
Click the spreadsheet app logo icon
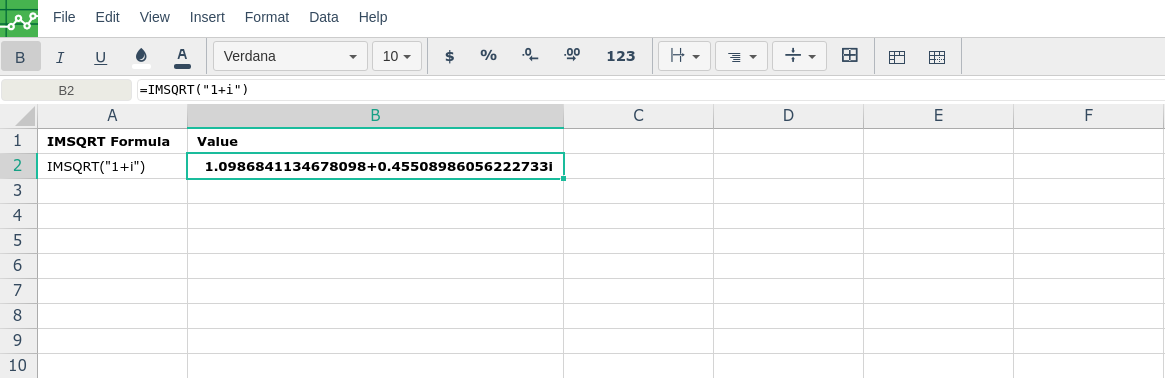(19, 18)
